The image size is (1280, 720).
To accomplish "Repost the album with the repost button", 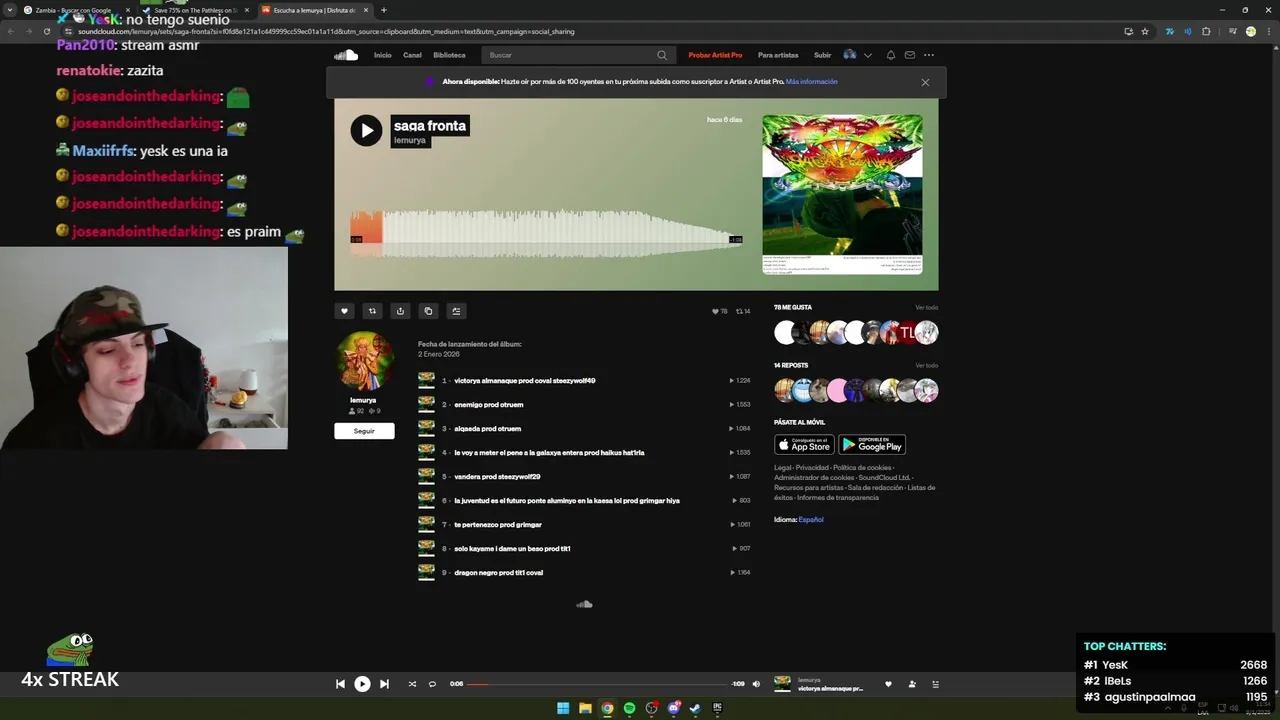I will tap(372, 311).
